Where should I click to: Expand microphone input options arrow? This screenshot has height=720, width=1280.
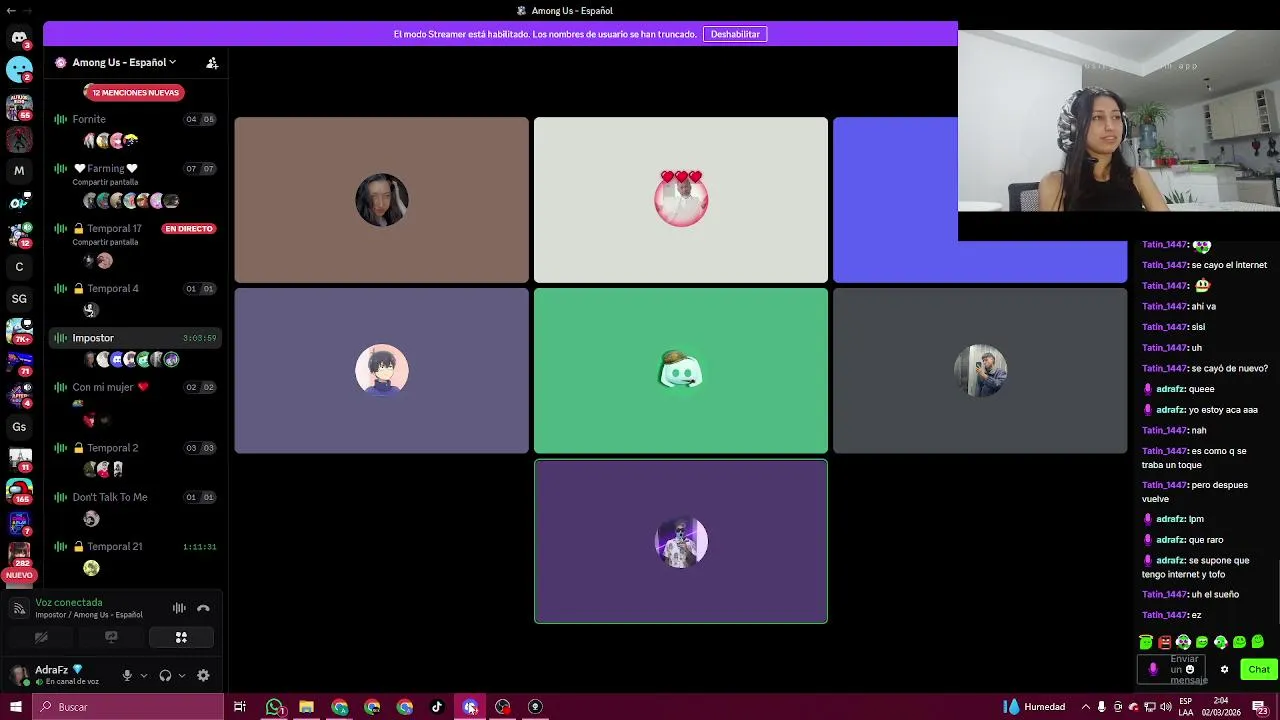click(x=143, y=675)
